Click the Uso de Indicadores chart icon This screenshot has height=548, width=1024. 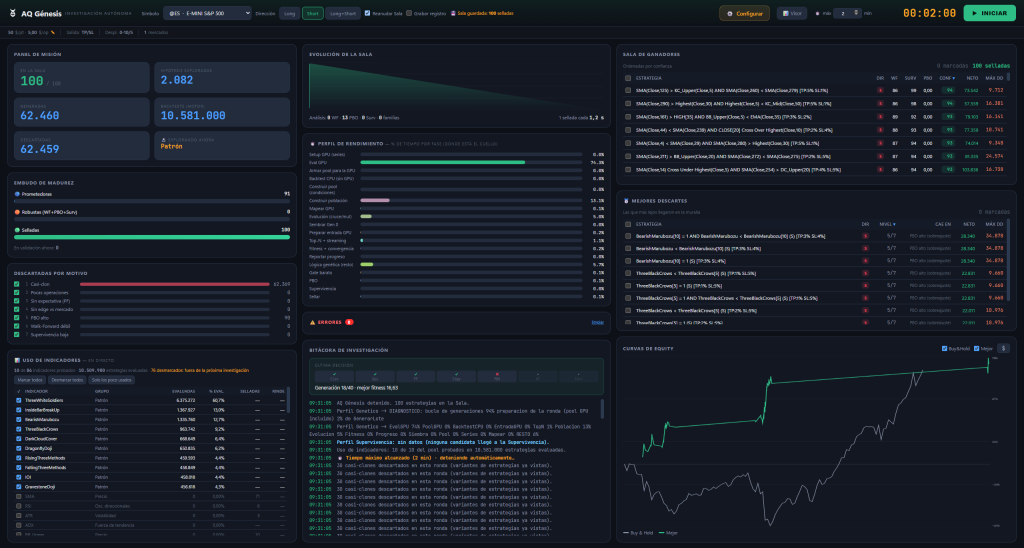17,361
